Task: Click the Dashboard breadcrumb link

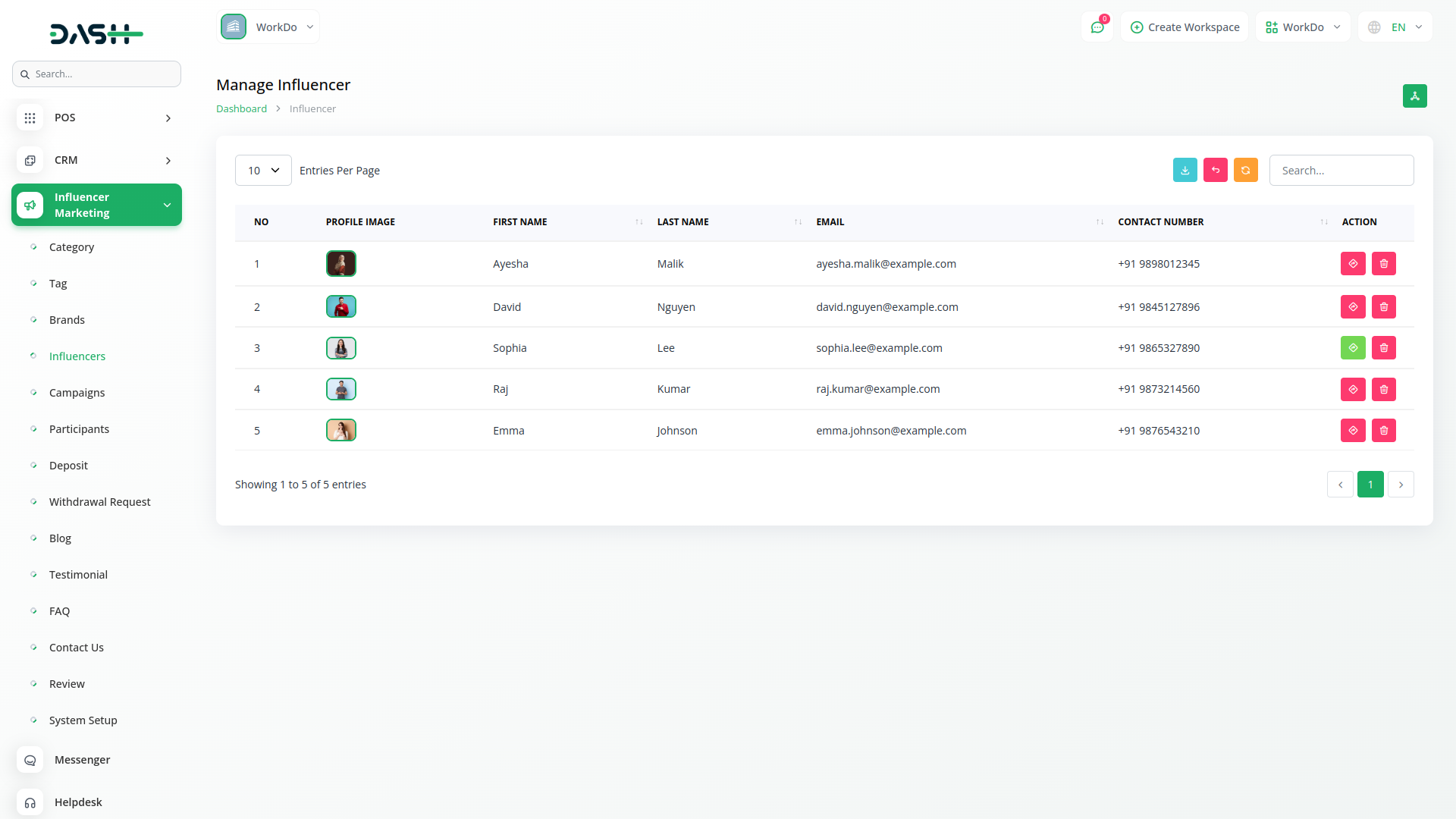Action: point(241,108)
